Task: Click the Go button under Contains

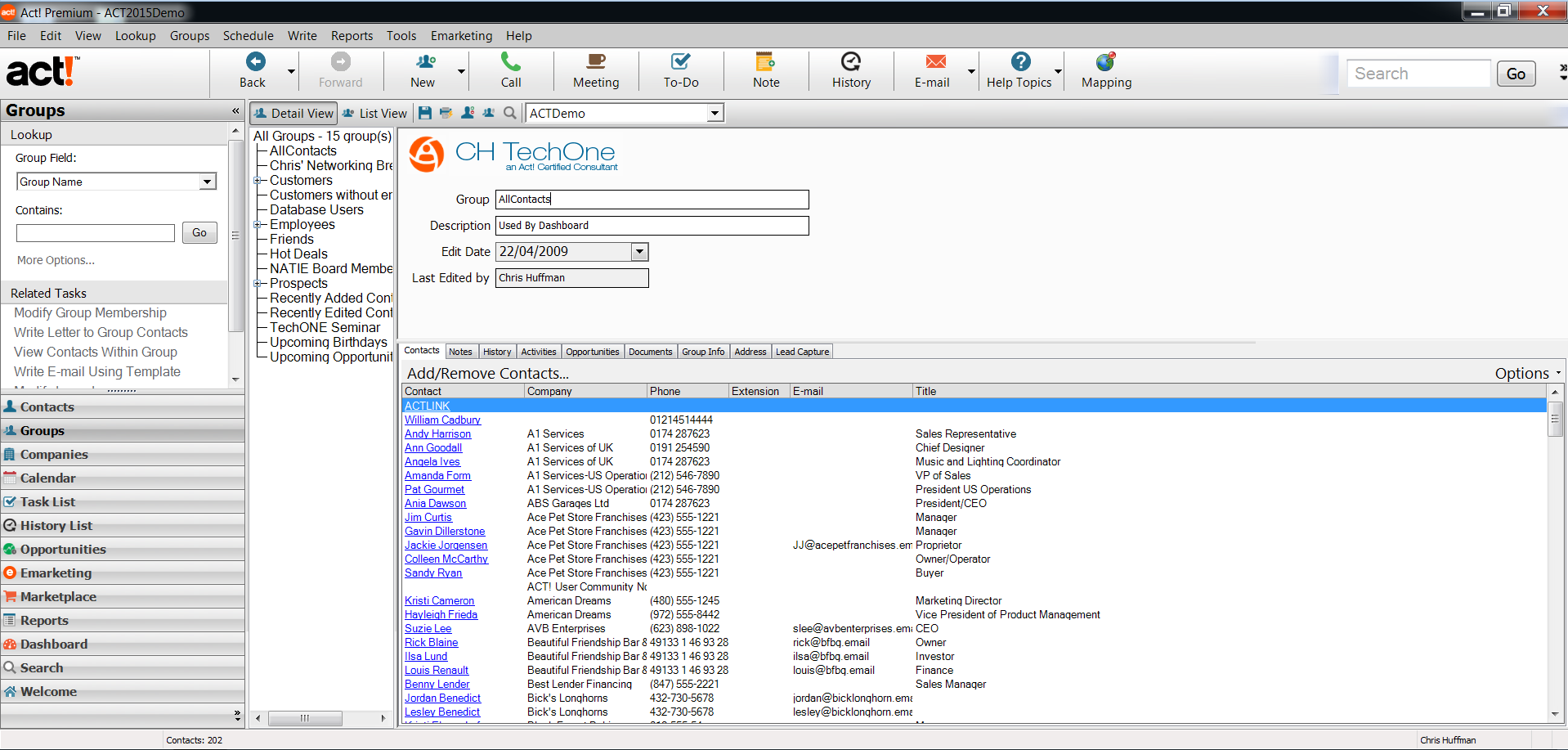Action: (199, 233)
